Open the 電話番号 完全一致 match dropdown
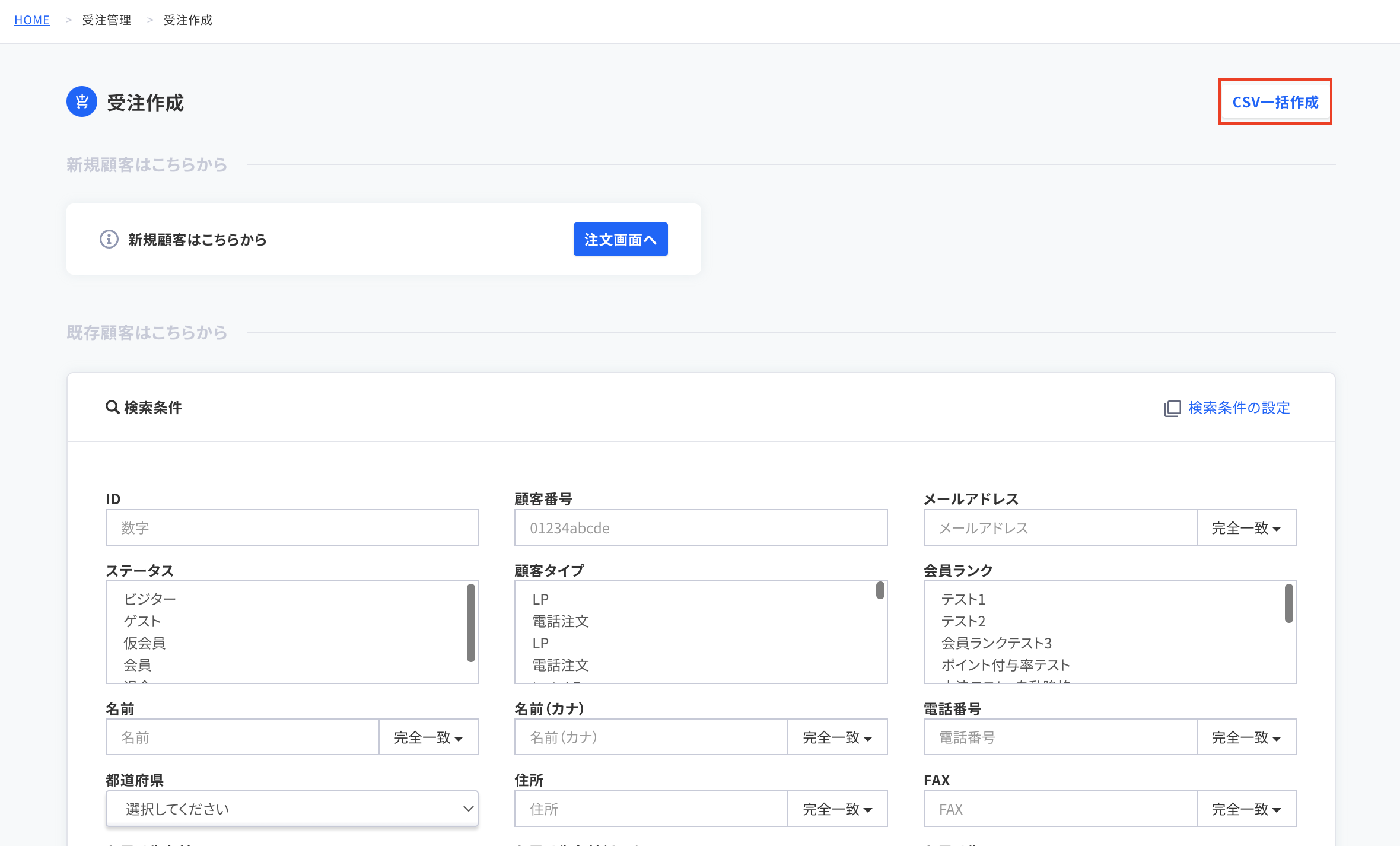This screenshot has width=1400, height=846. [1246, 737]
